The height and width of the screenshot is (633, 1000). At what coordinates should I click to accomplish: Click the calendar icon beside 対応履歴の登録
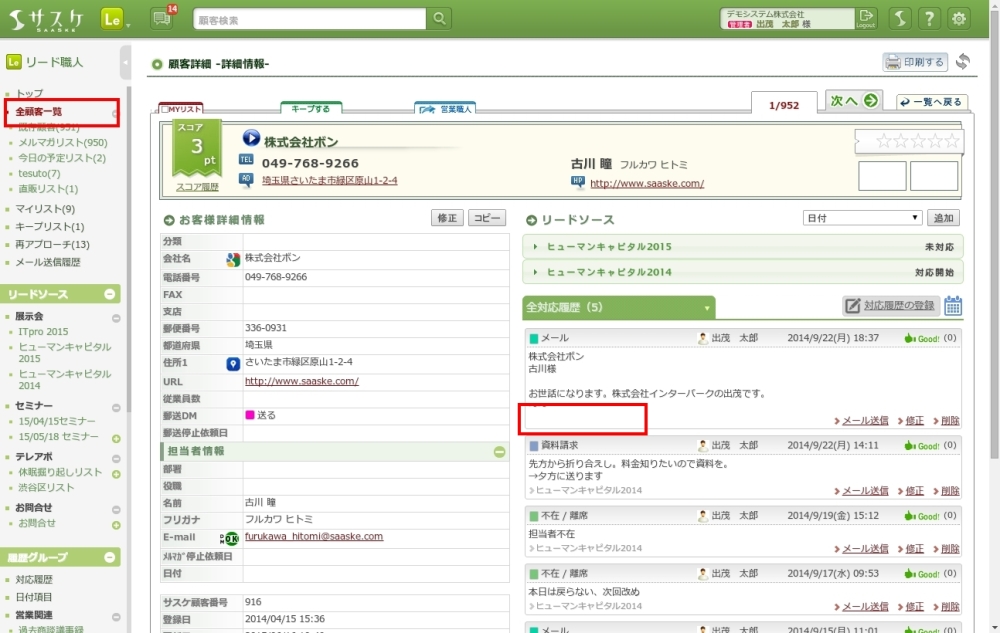click(953, 306)
